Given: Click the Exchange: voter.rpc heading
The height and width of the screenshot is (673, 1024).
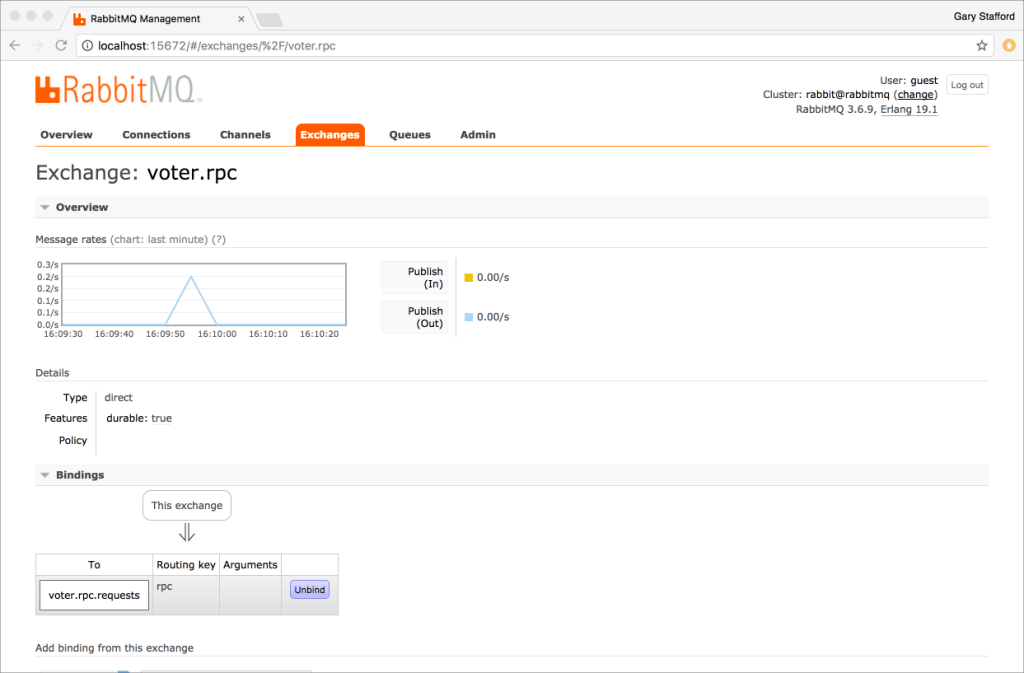Looking at the screenshot, I should point(136,172).
